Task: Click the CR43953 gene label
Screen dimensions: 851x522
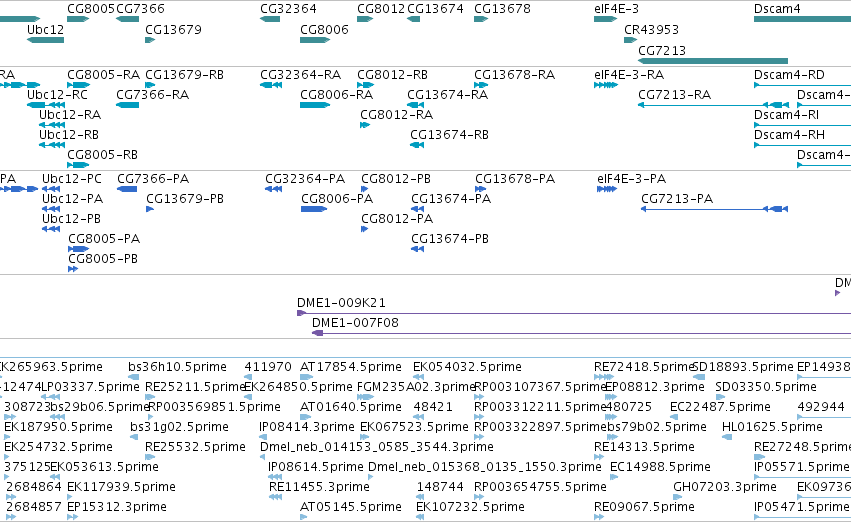Action: pyautogui.click(x=651, y=29)
